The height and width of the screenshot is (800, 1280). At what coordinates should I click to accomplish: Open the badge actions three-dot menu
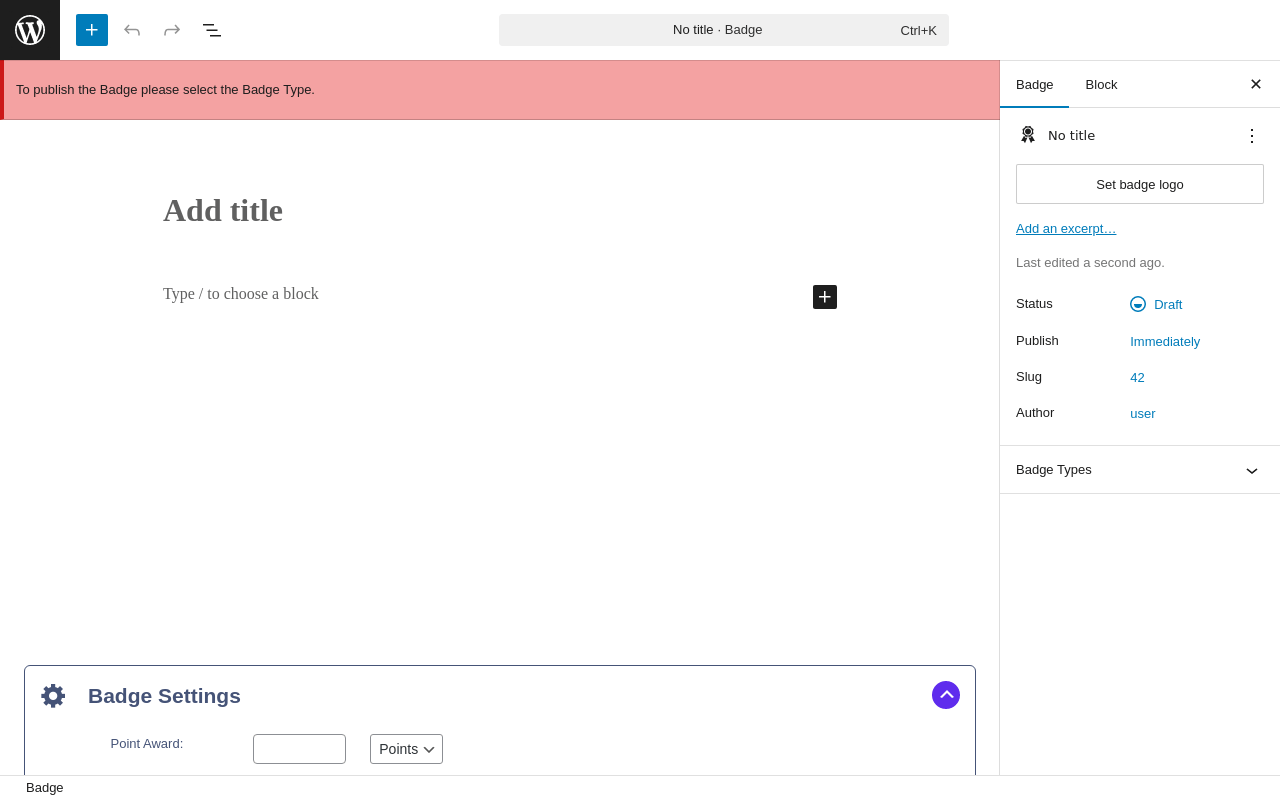(x=1251, y=135)
